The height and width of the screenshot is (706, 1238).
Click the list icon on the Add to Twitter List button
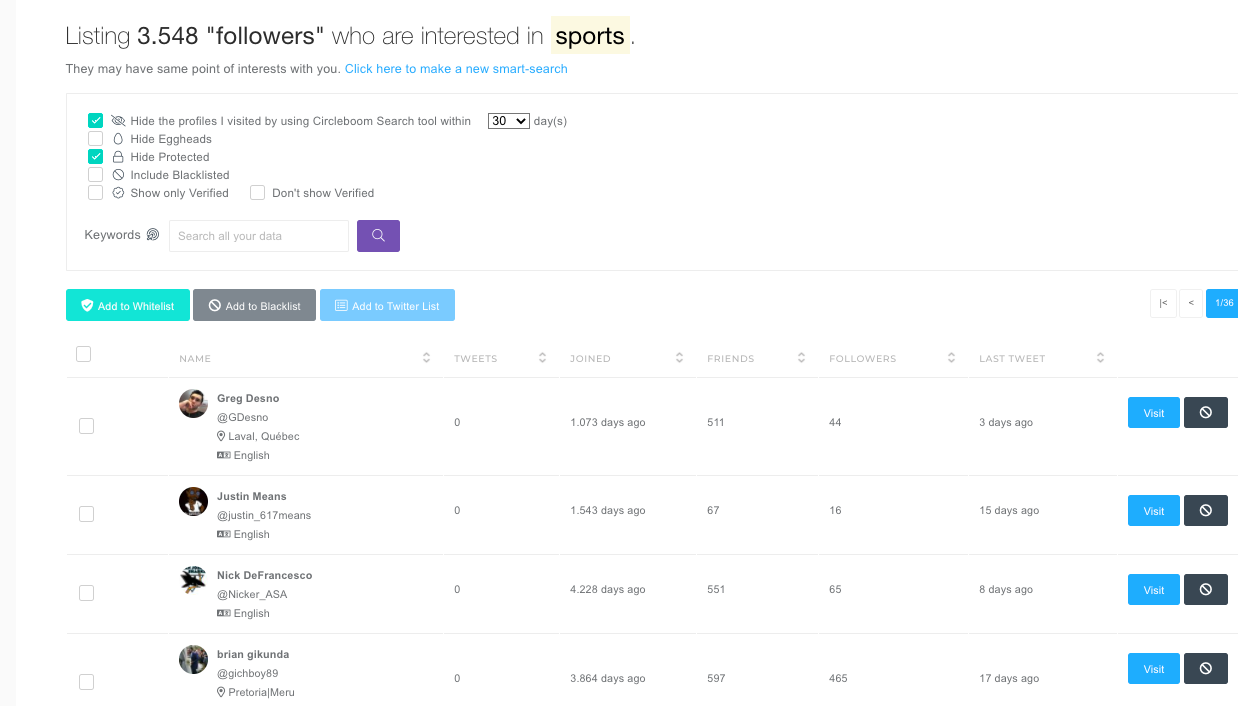click(x=340, y=305)
